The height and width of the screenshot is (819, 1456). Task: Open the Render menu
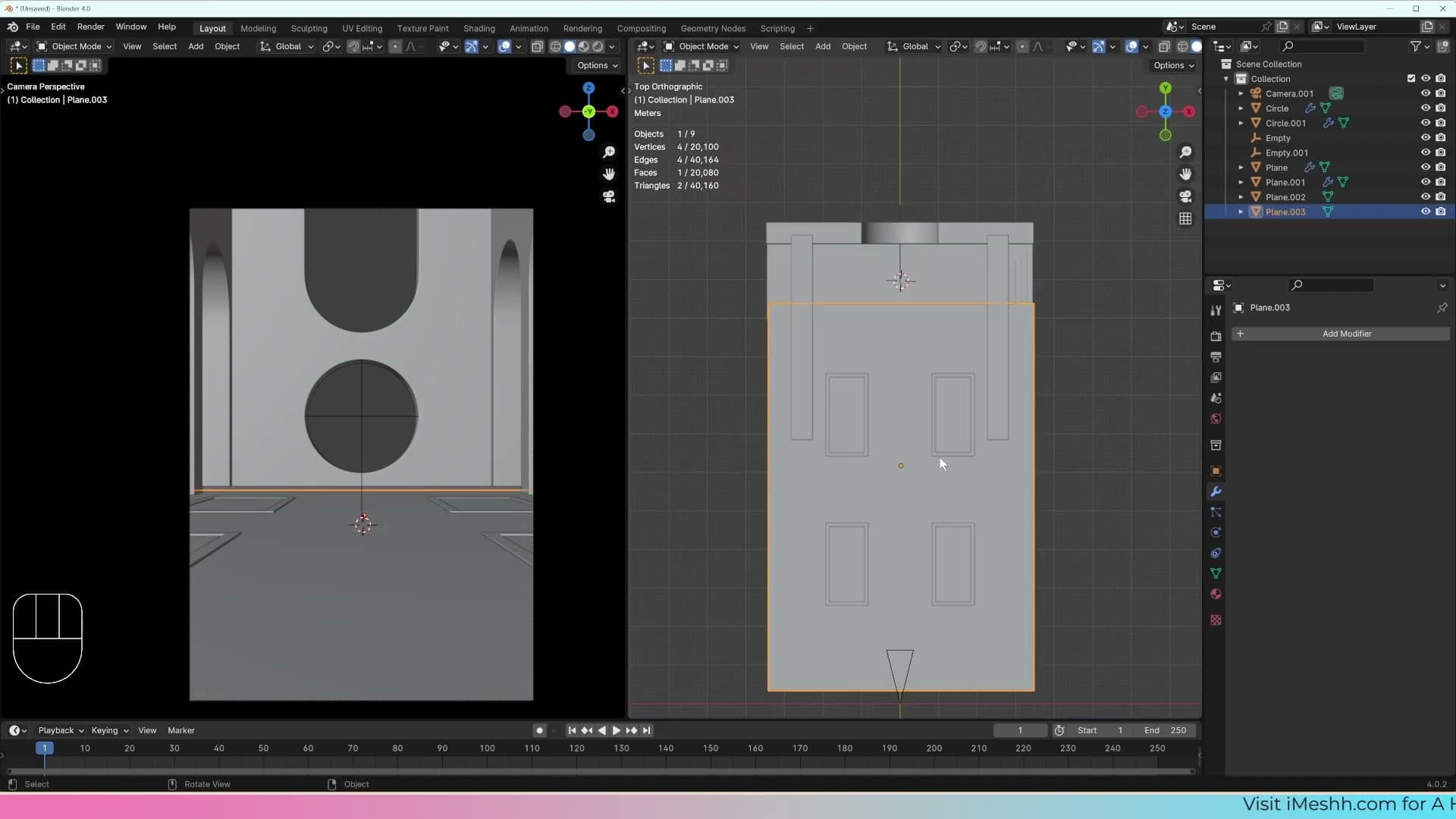pyautogui.click(x=91, y=27)
